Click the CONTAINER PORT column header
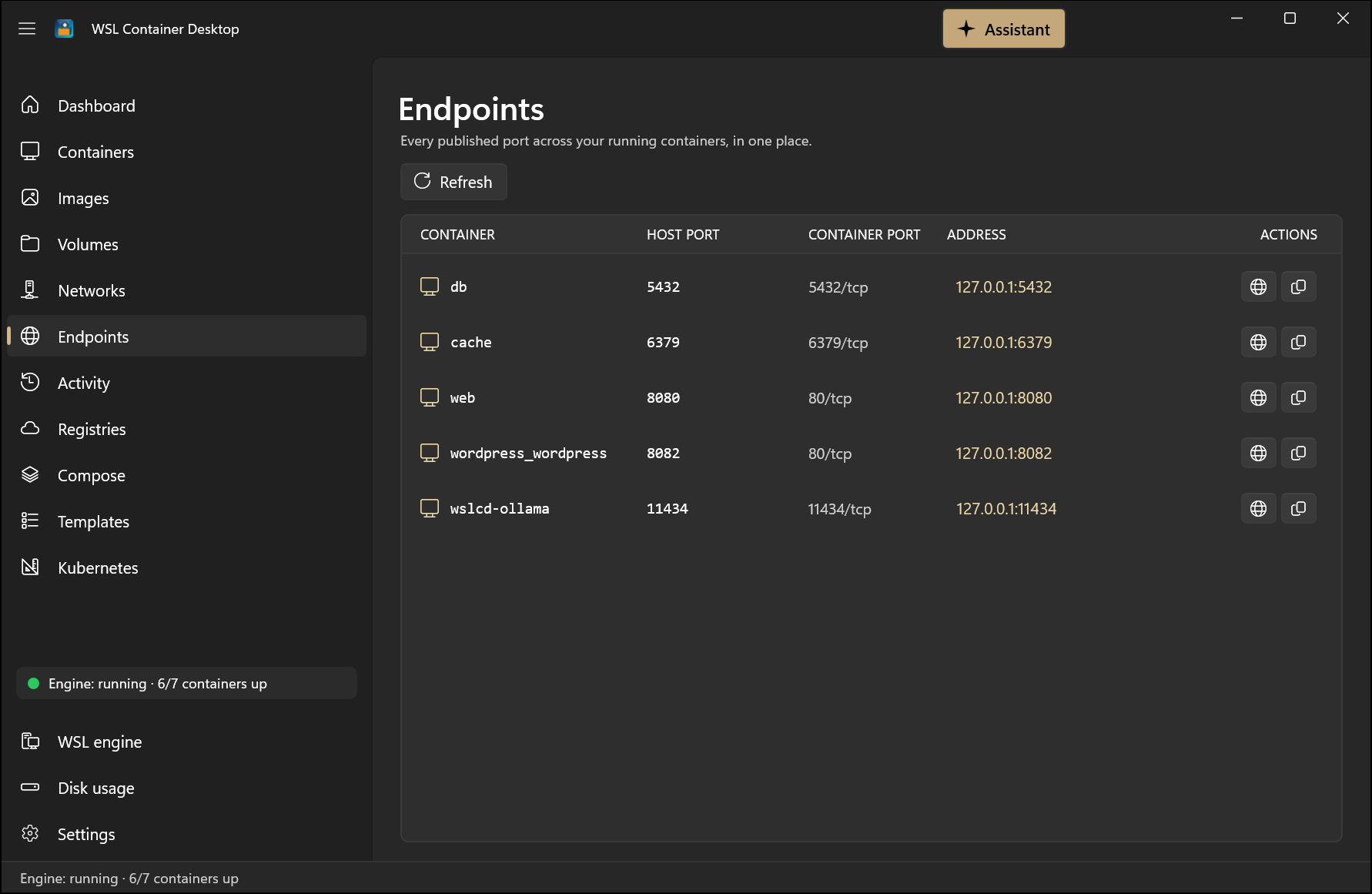Viewport: 1372px width, 894px height. [864, 234]
